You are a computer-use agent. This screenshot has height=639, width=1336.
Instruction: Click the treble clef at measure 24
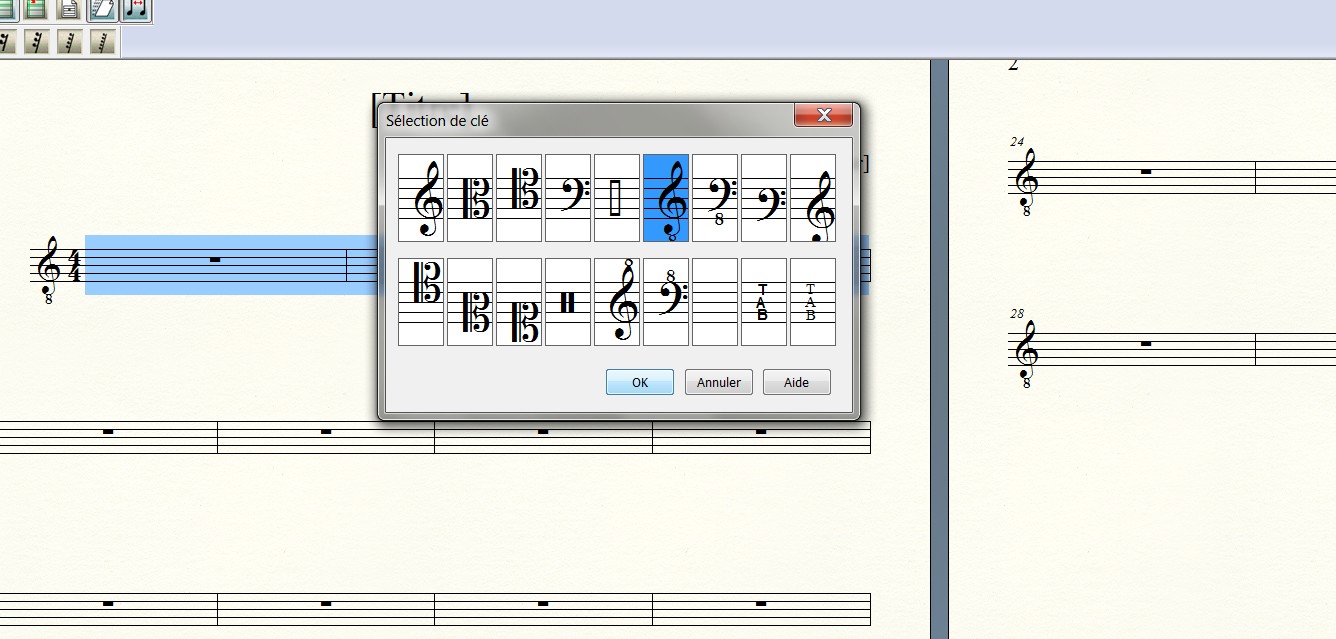point(1026,178)
